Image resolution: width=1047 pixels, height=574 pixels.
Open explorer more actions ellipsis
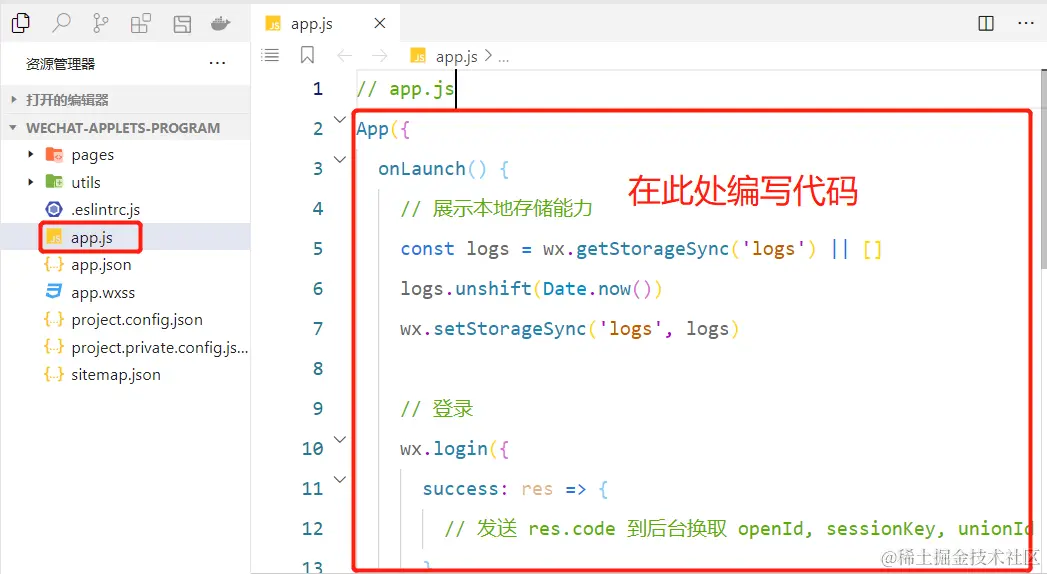coord(217,63)
